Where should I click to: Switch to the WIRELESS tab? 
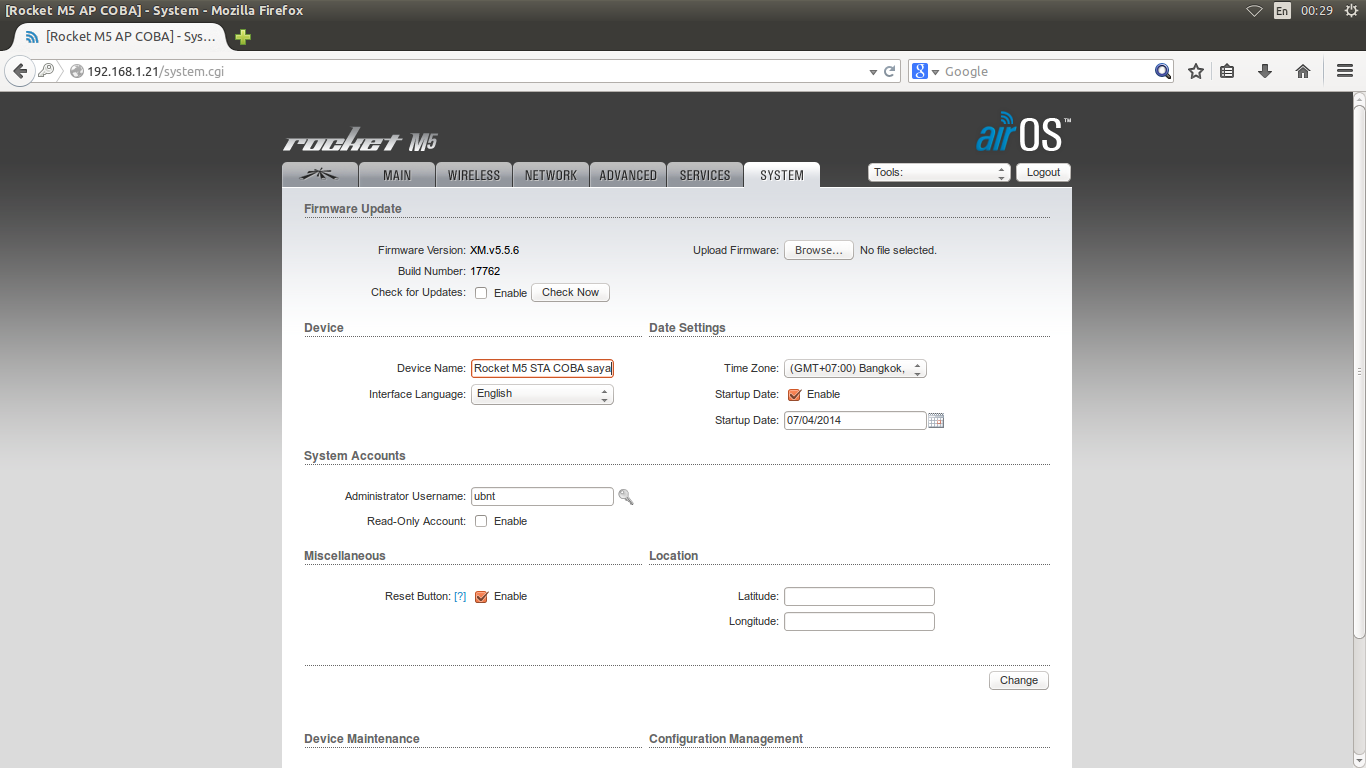(474, 175)
